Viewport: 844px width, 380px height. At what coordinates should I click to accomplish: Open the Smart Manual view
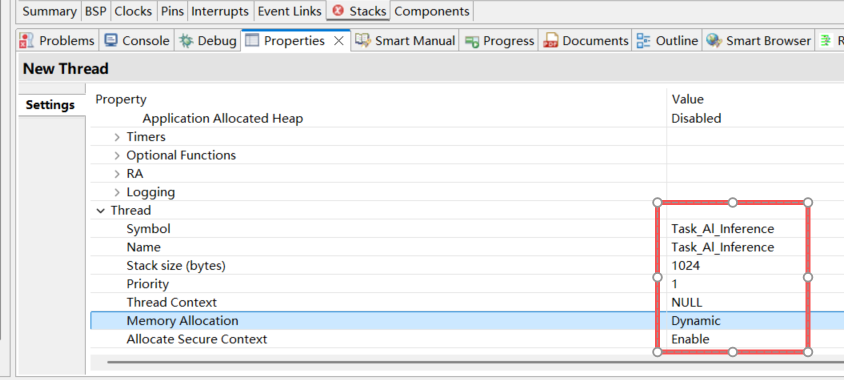tap(405, 40)
